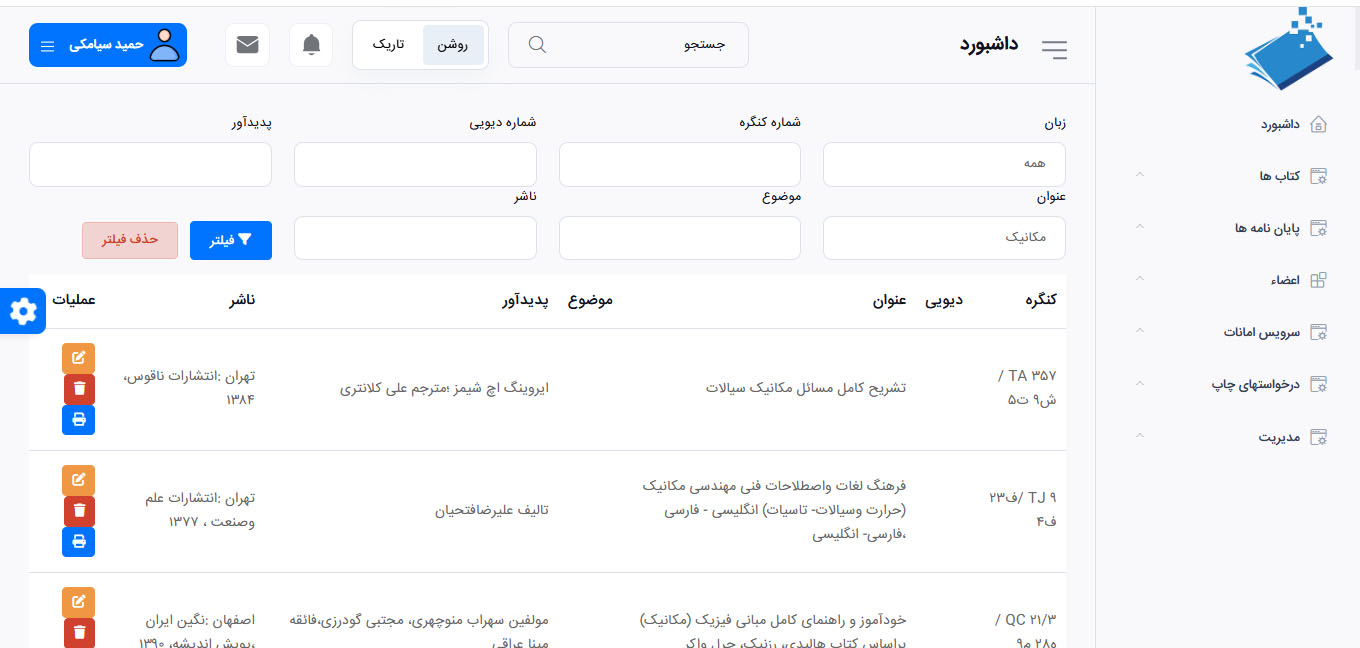Open the اعضاء sidebar item
Screen dimensions: 1360x648
[1285, 280]
